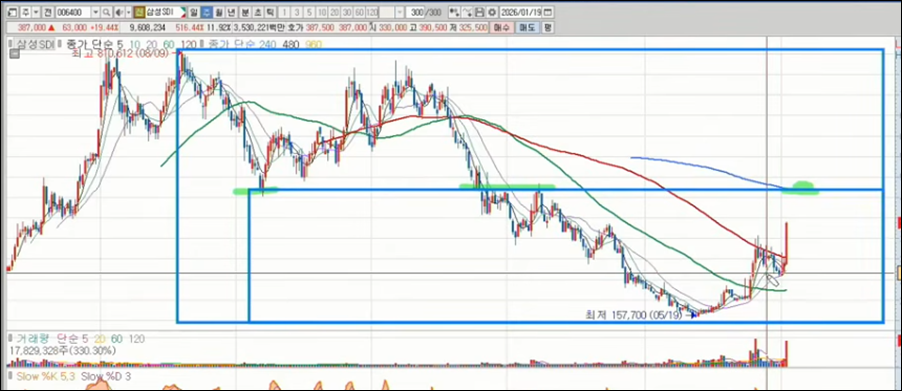Click the 480 moving average legend label

[292, 44]
